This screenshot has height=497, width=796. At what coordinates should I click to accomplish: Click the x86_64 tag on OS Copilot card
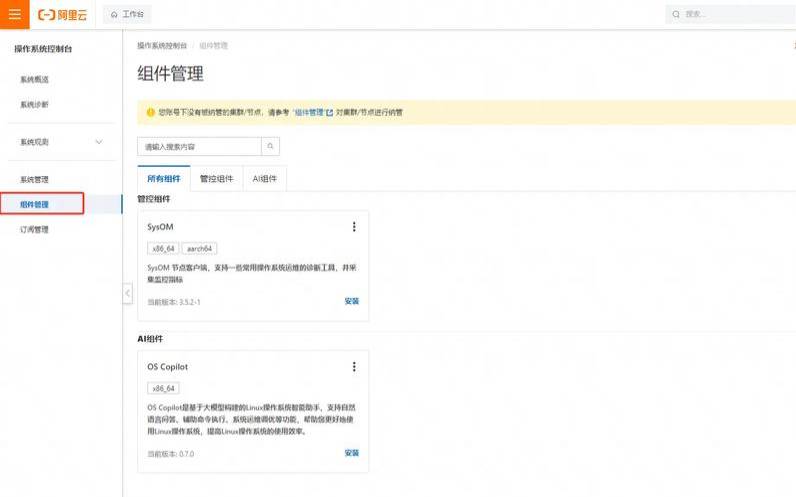(x=163, y=388)
